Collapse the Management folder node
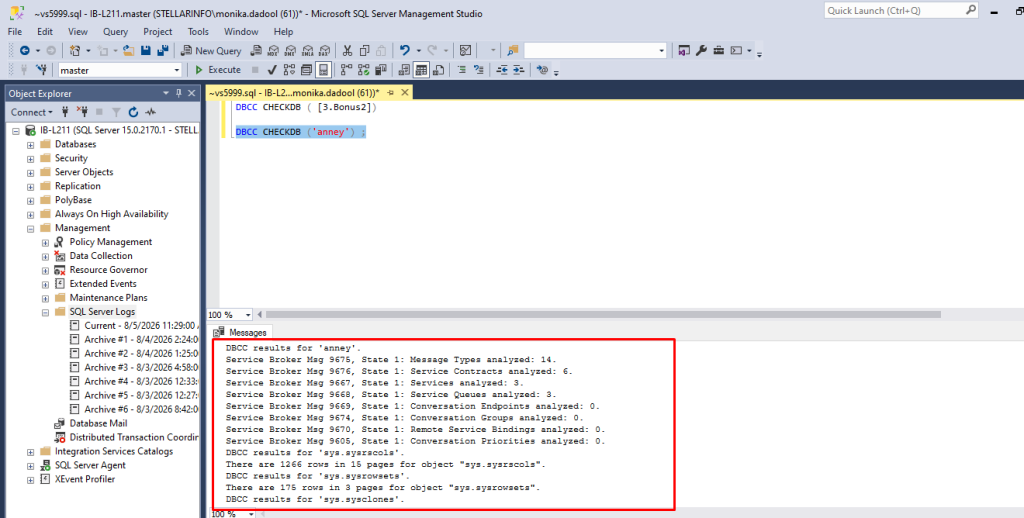 31,229
